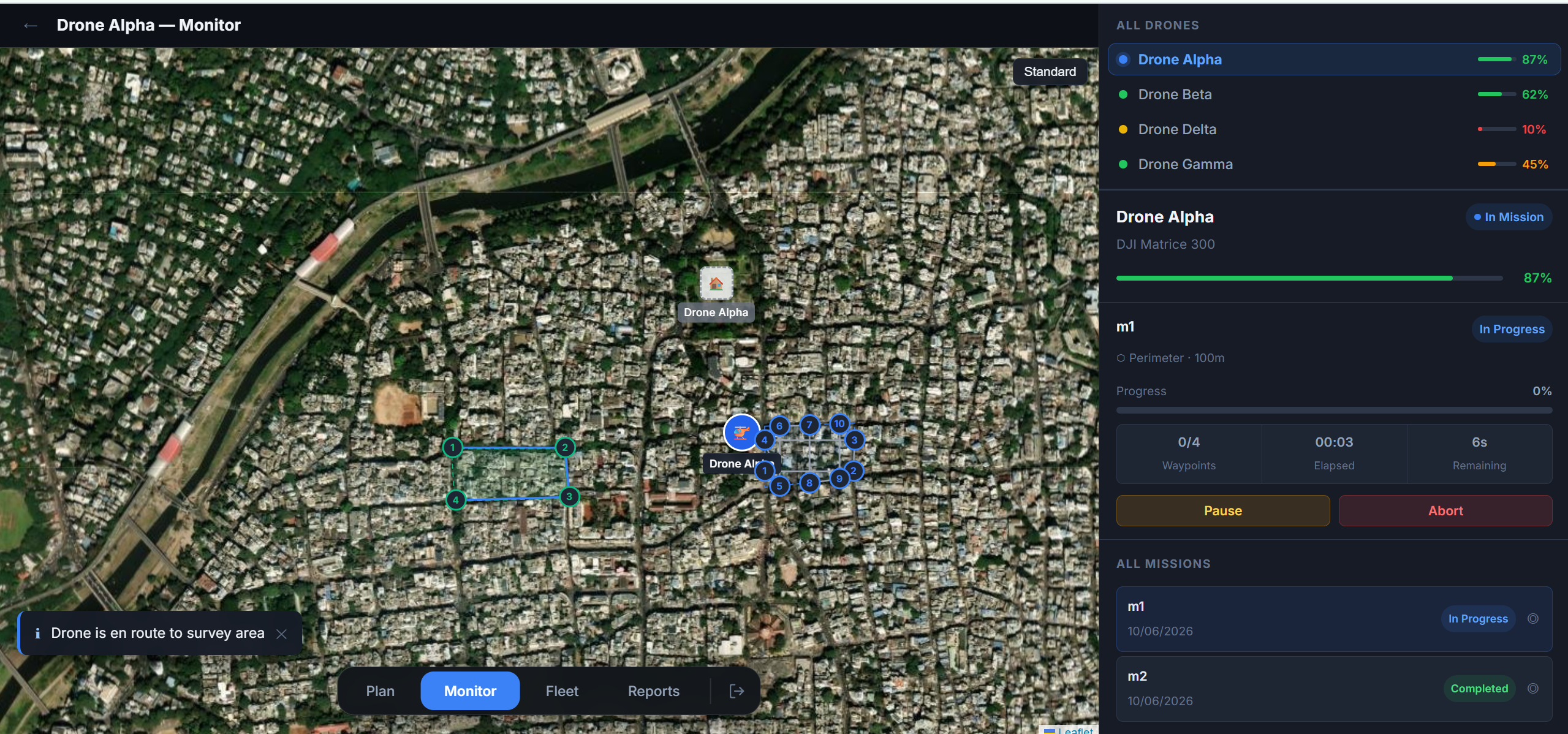1568x734 pixels.
Task: Select blue waypoint 10 marker
Action: [839, 423]
